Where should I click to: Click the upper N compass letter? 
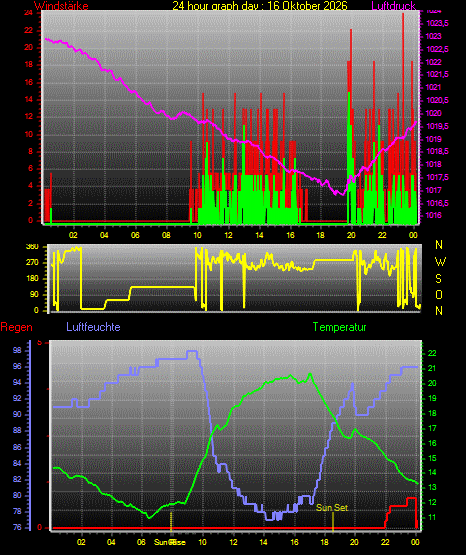(x=439, y=245)
